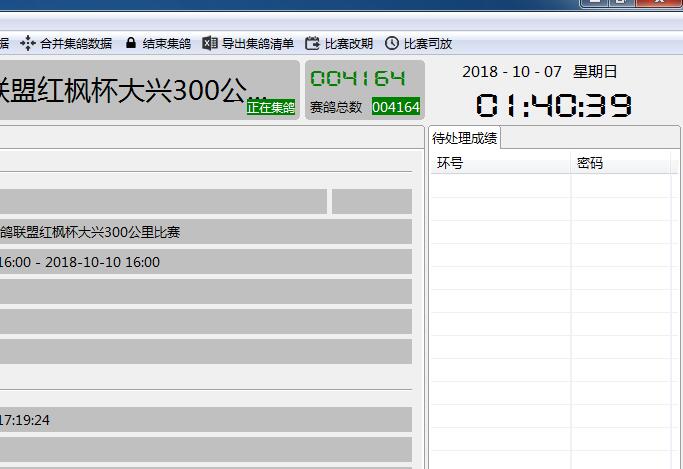Click the 赛鸽总数 value 004164

[395, 107]
